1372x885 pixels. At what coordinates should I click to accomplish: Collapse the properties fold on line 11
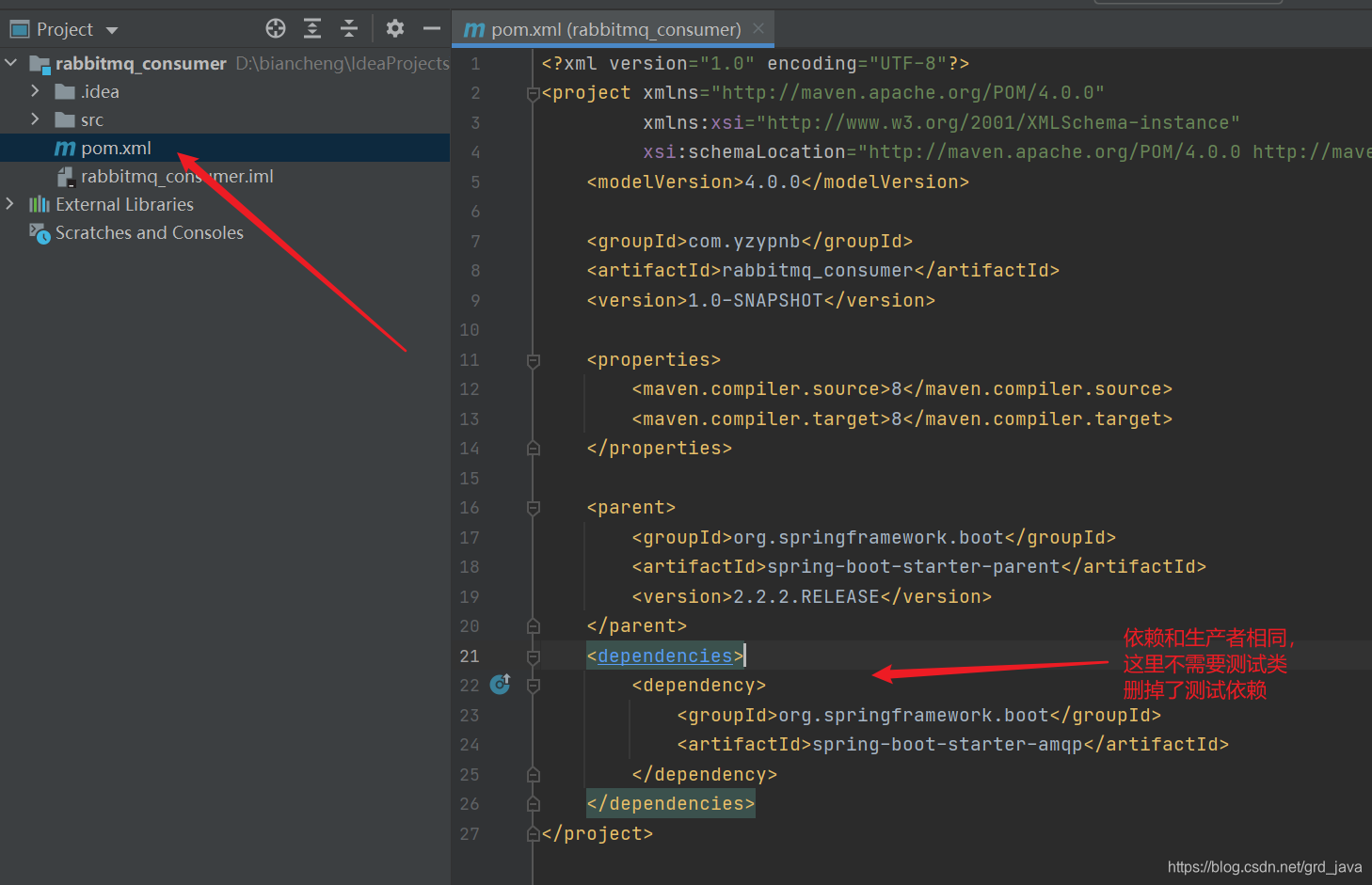tap(534, 360)
